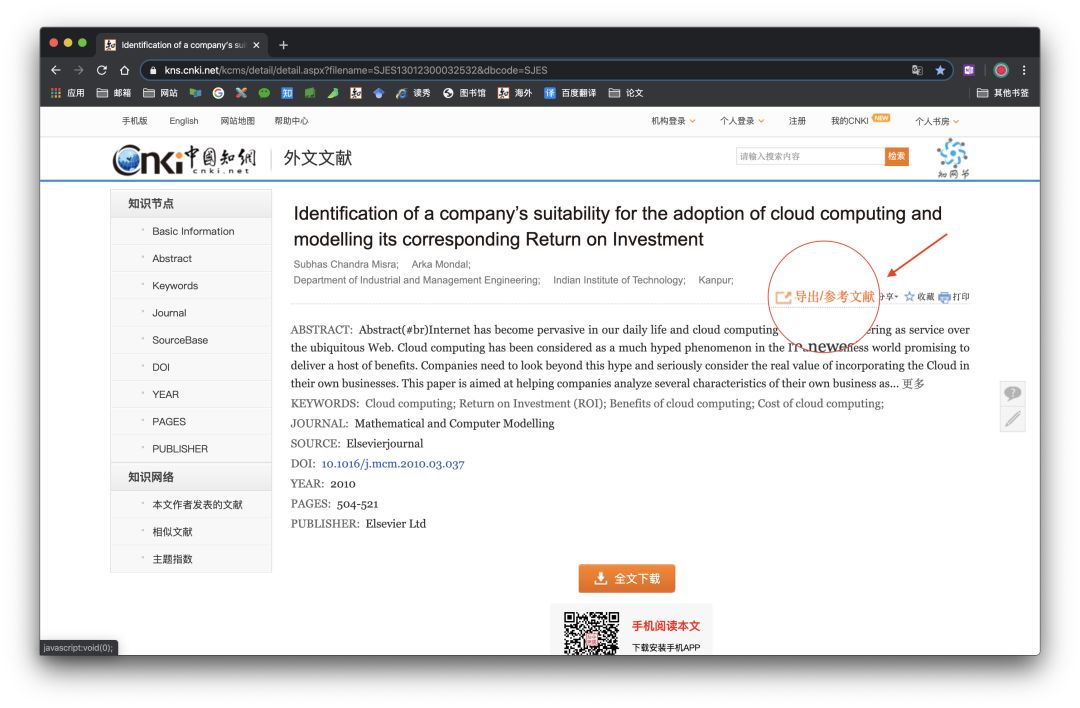1080x708 pixels.
Task: Open the 论文 bookmark folder
Action: (x=626, y=93)
